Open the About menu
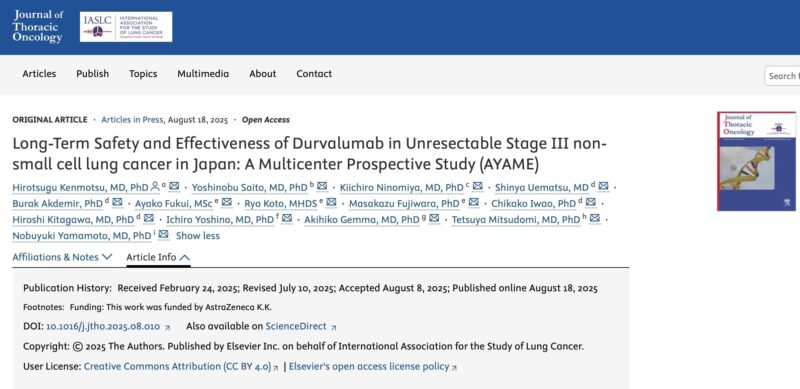This screenshot has width=800, height=389. (263, 74)
